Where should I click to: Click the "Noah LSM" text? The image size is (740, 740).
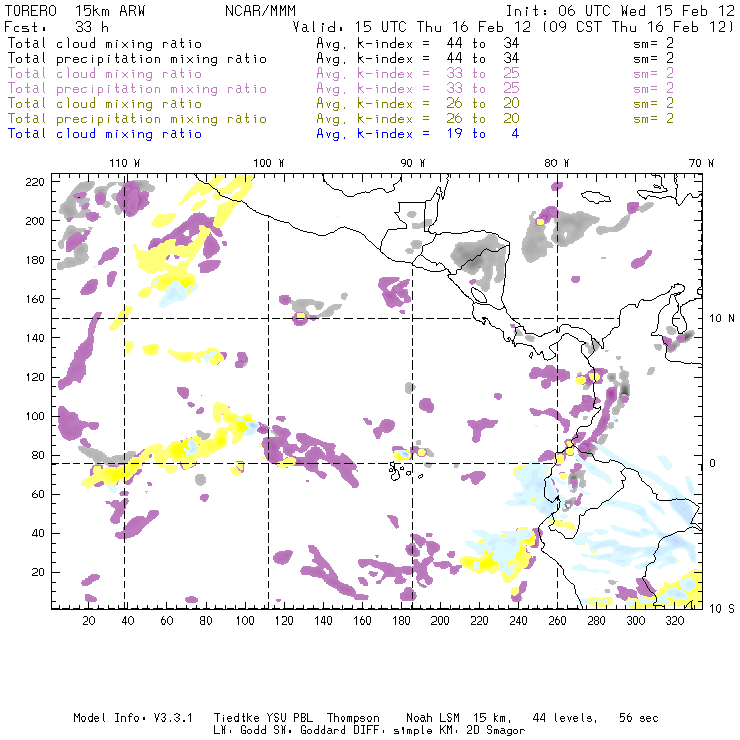pos(433,718)
